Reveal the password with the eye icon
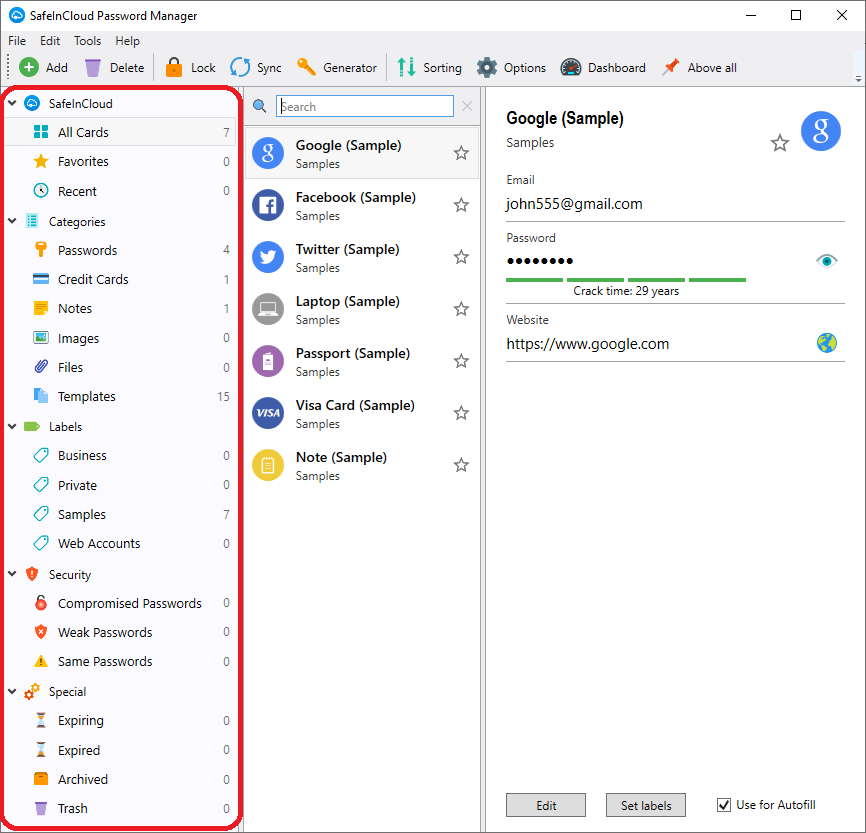This screenshot has width=866, height=833. point(827,261)
